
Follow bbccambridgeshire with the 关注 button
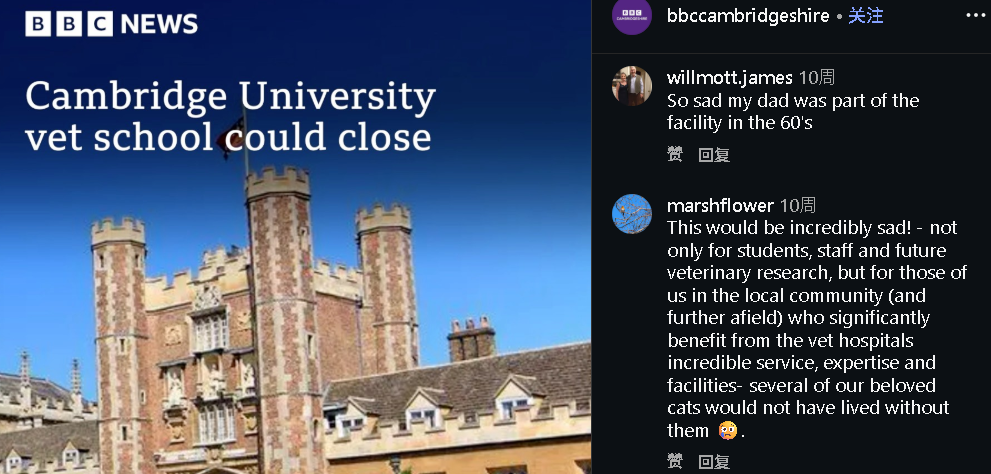pyautogui.click(x=866, y=16)
